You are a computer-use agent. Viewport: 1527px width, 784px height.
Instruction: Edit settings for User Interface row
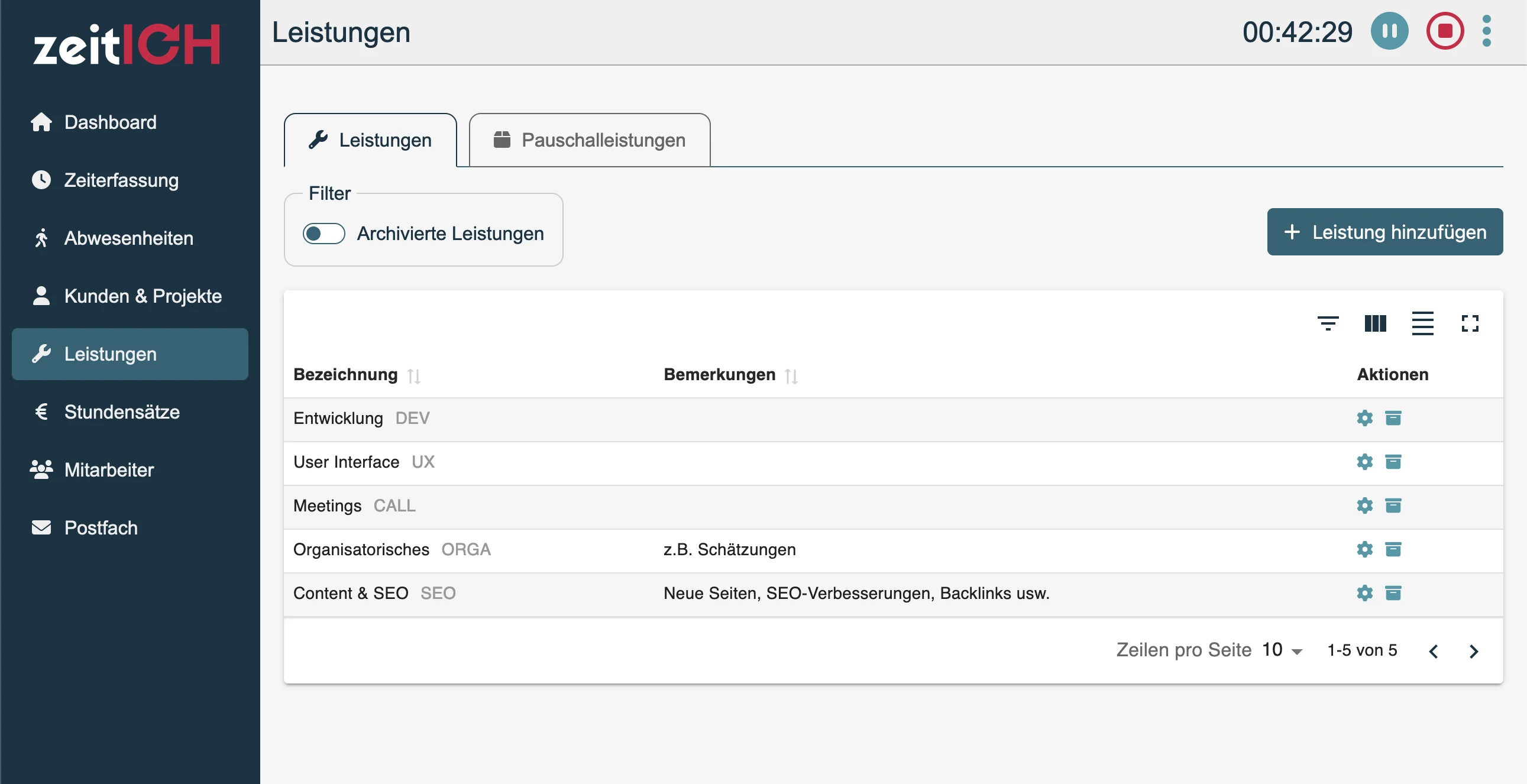pos(1364,462)
